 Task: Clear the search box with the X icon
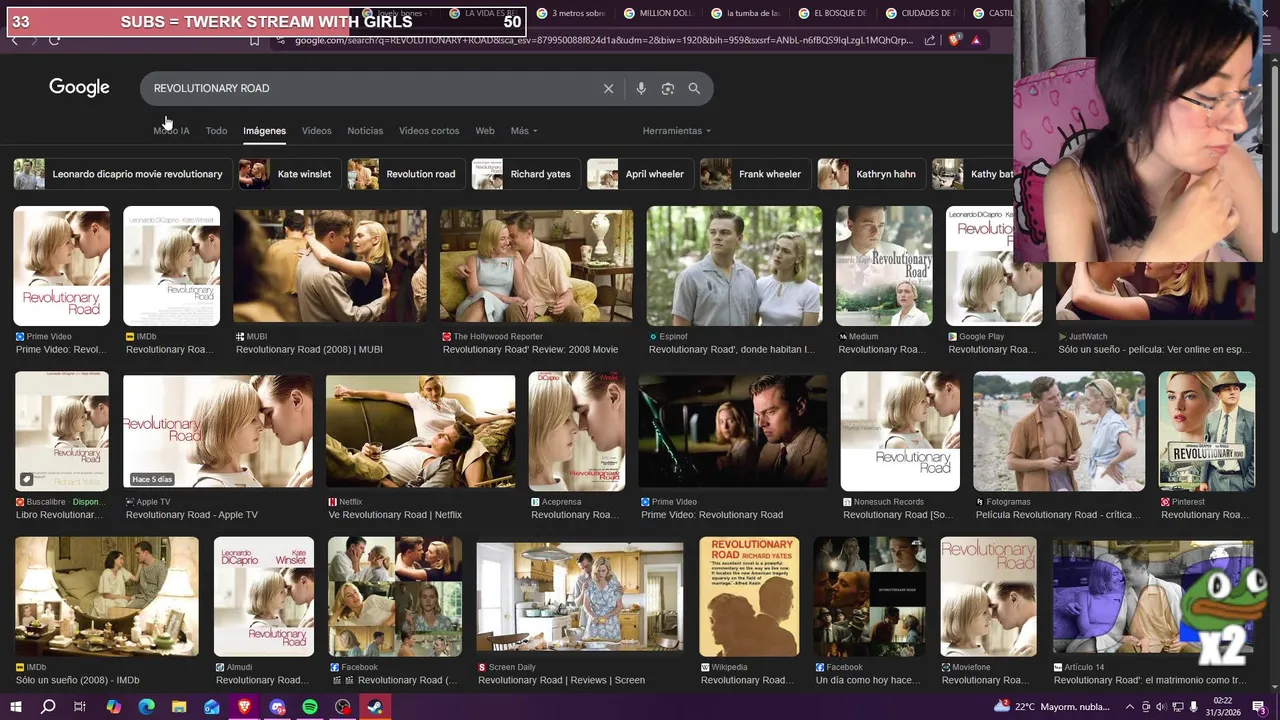pos(608,89)
